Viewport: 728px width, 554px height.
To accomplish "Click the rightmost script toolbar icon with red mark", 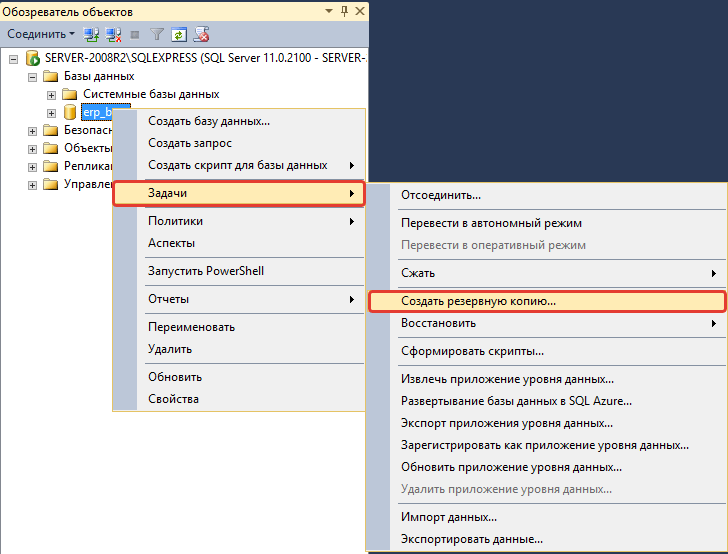I will tap(201, 34).
